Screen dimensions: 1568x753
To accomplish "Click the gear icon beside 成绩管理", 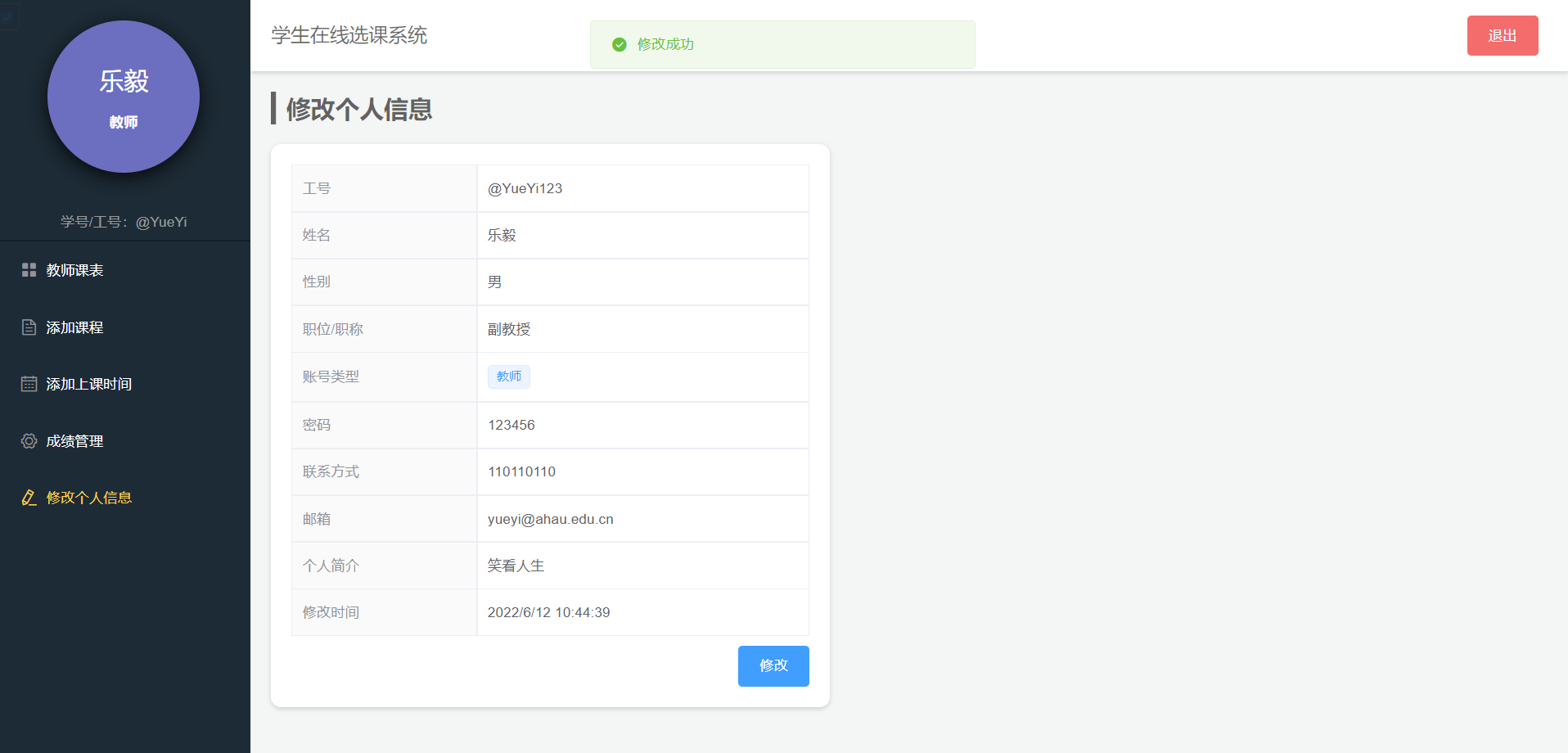I will [x=29, y=441].
